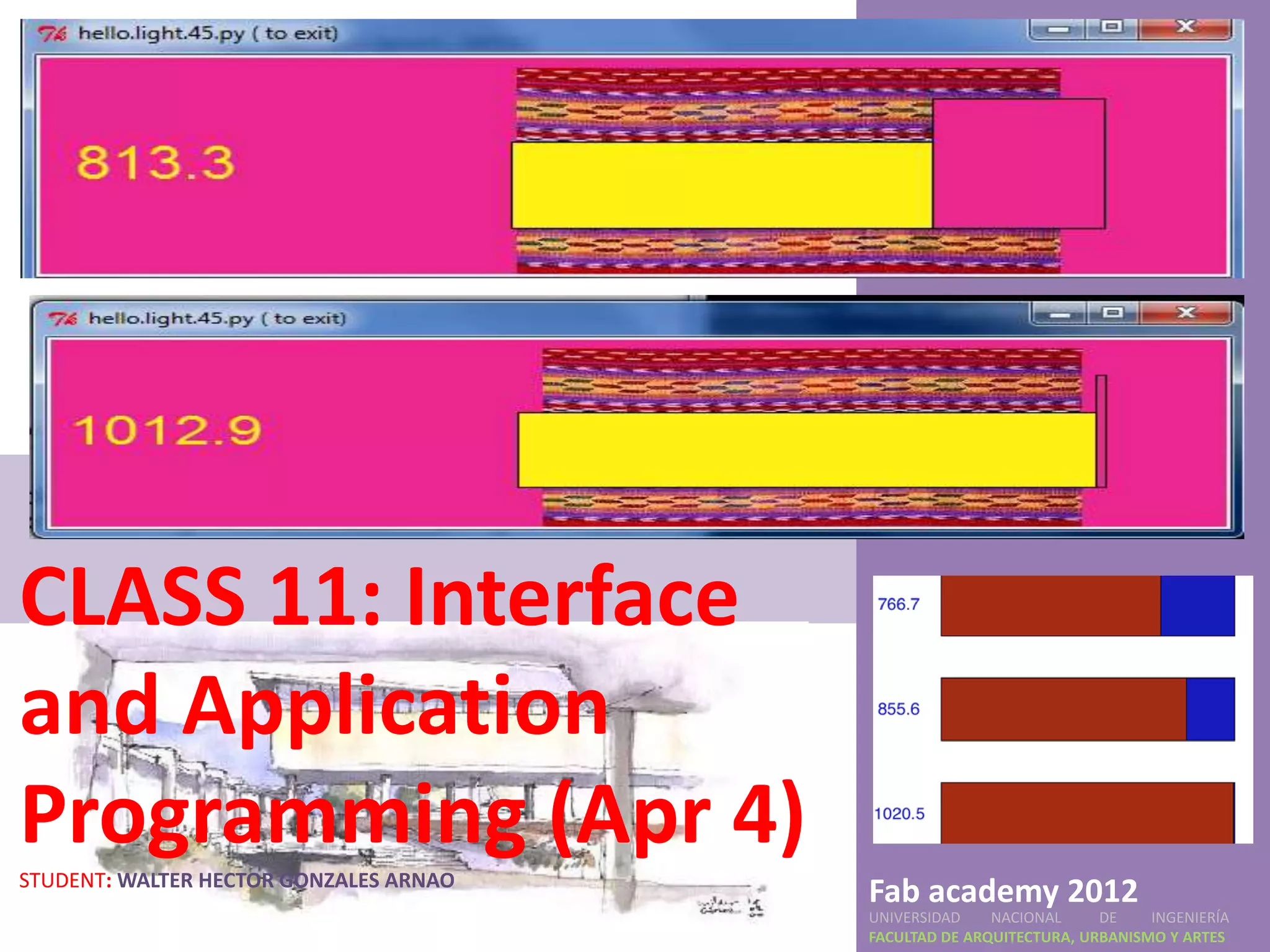Click the pink remainder box beside the 813.3 bar

[1019, 164]
